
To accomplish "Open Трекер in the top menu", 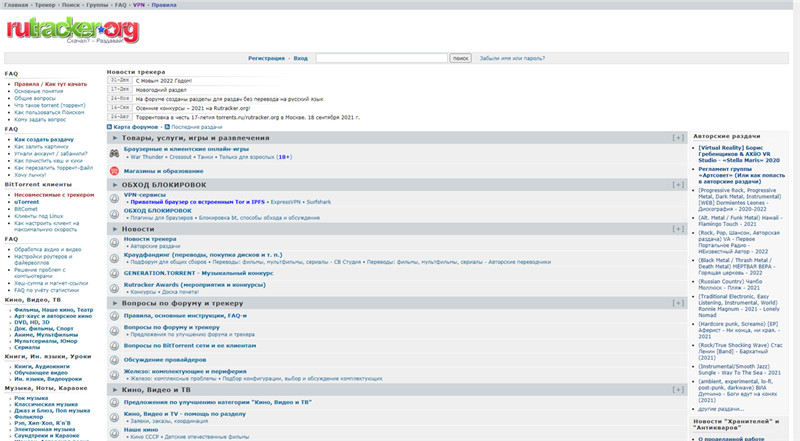I will [x=45, y=5].
